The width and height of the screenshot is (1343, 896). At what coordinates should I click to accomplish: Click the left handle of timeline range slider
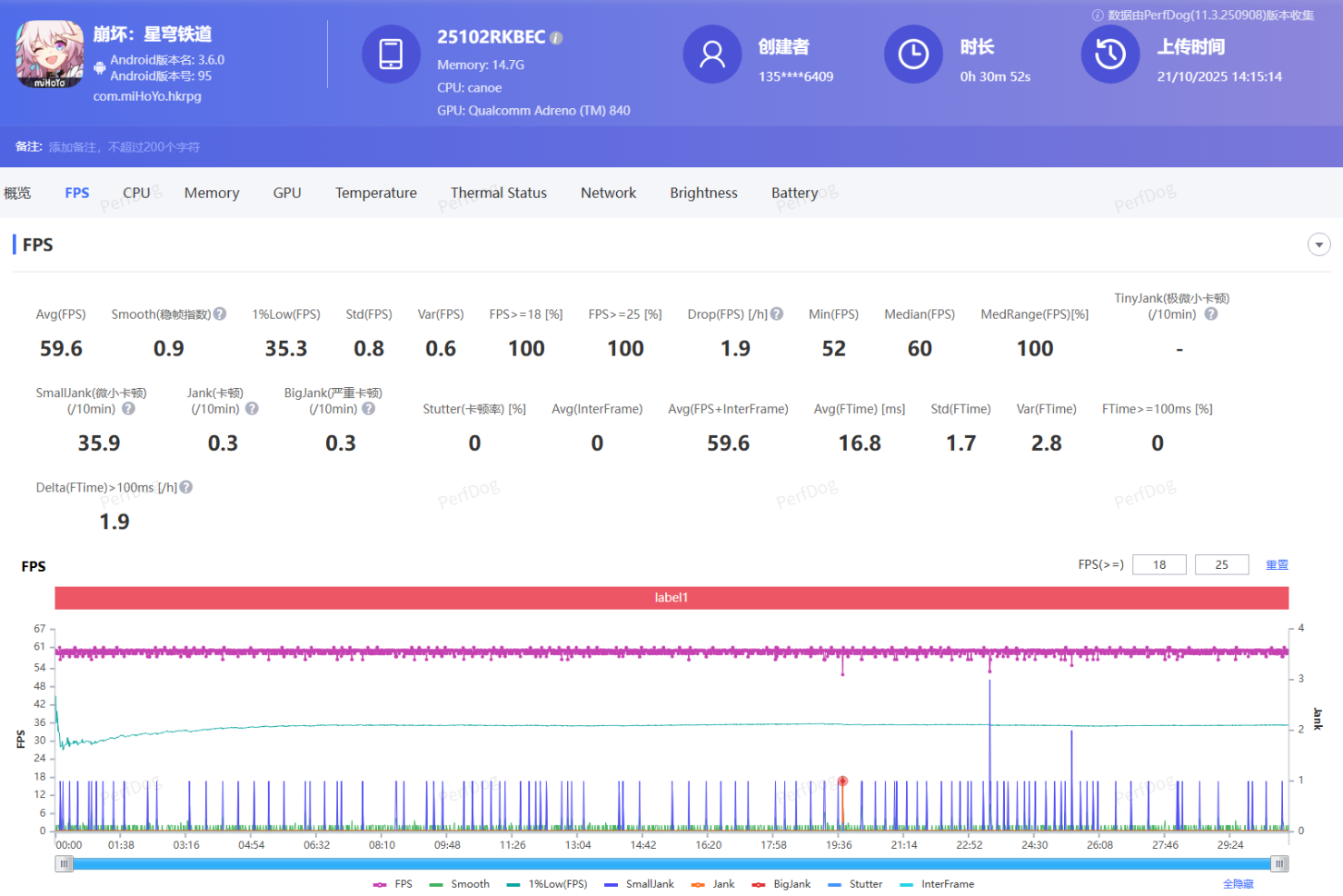(x=64, y=864)
